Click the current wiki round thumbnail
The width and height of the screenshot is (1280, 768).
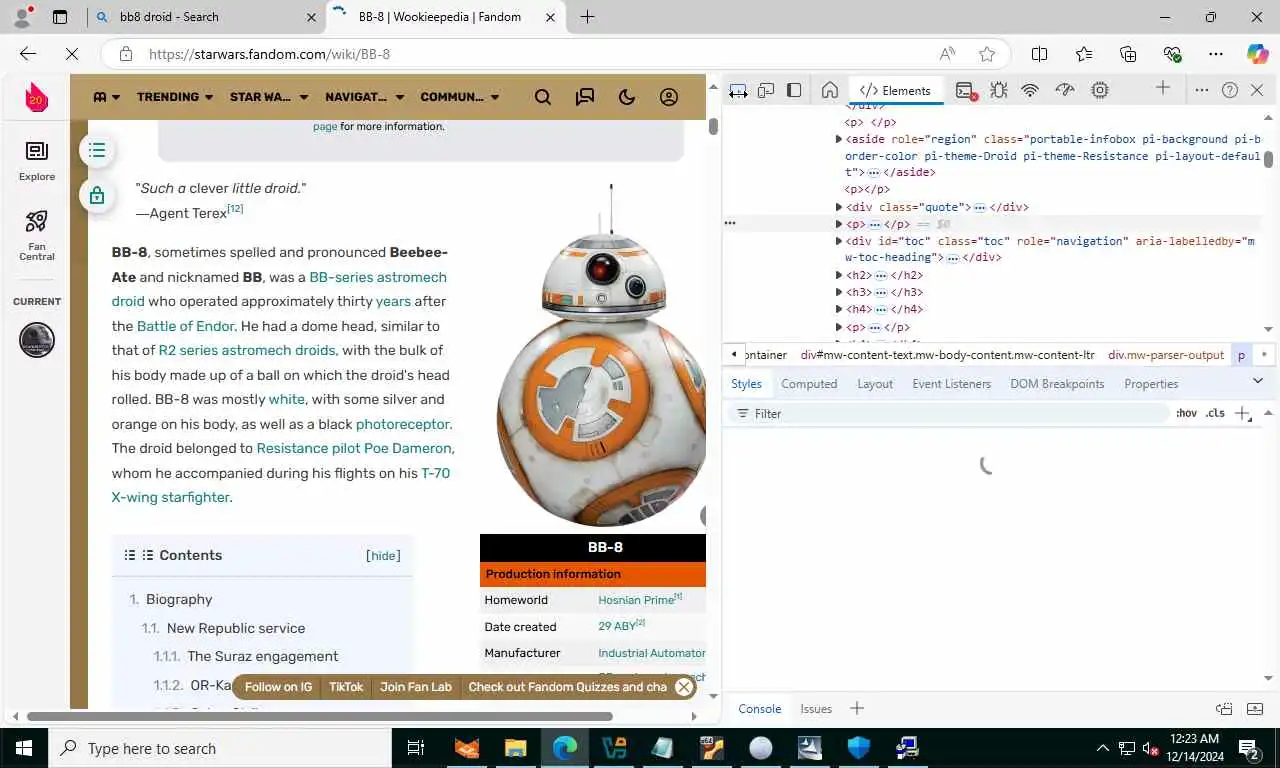(x=37, y=340)
